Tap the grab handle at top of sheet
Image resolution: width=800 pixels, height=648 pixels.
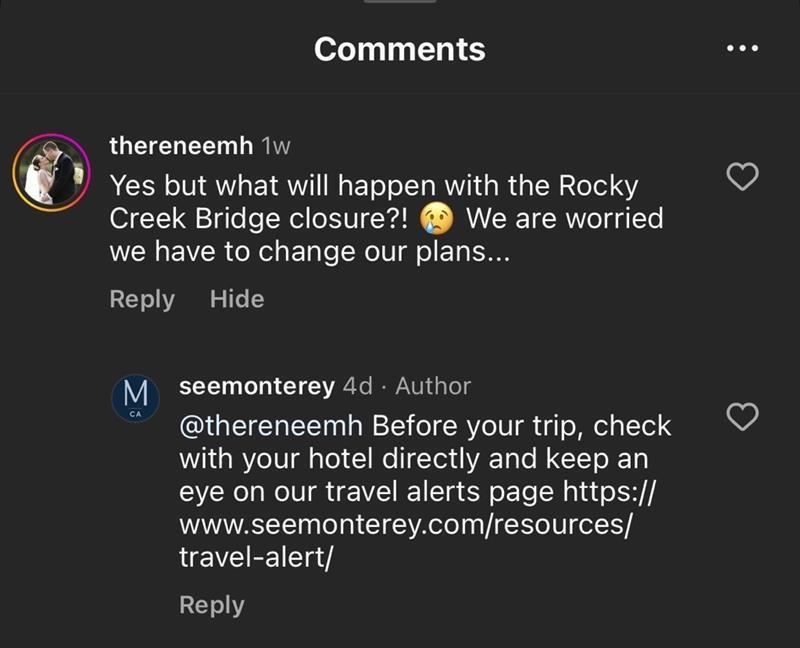click(x=400, y=2)
